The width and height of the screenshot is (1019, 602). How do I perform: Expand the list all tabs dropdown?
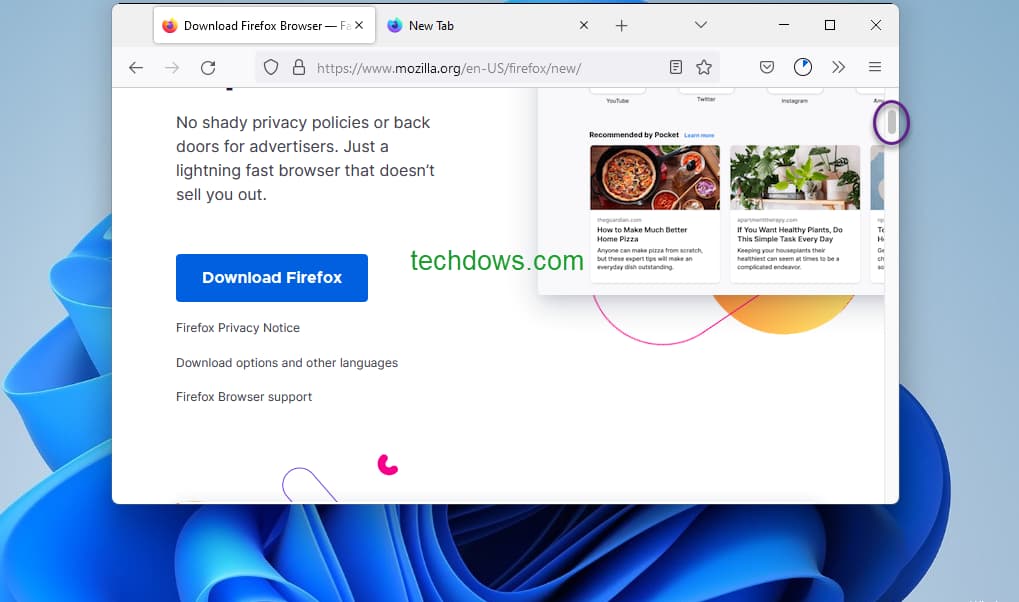click(700, 25)
